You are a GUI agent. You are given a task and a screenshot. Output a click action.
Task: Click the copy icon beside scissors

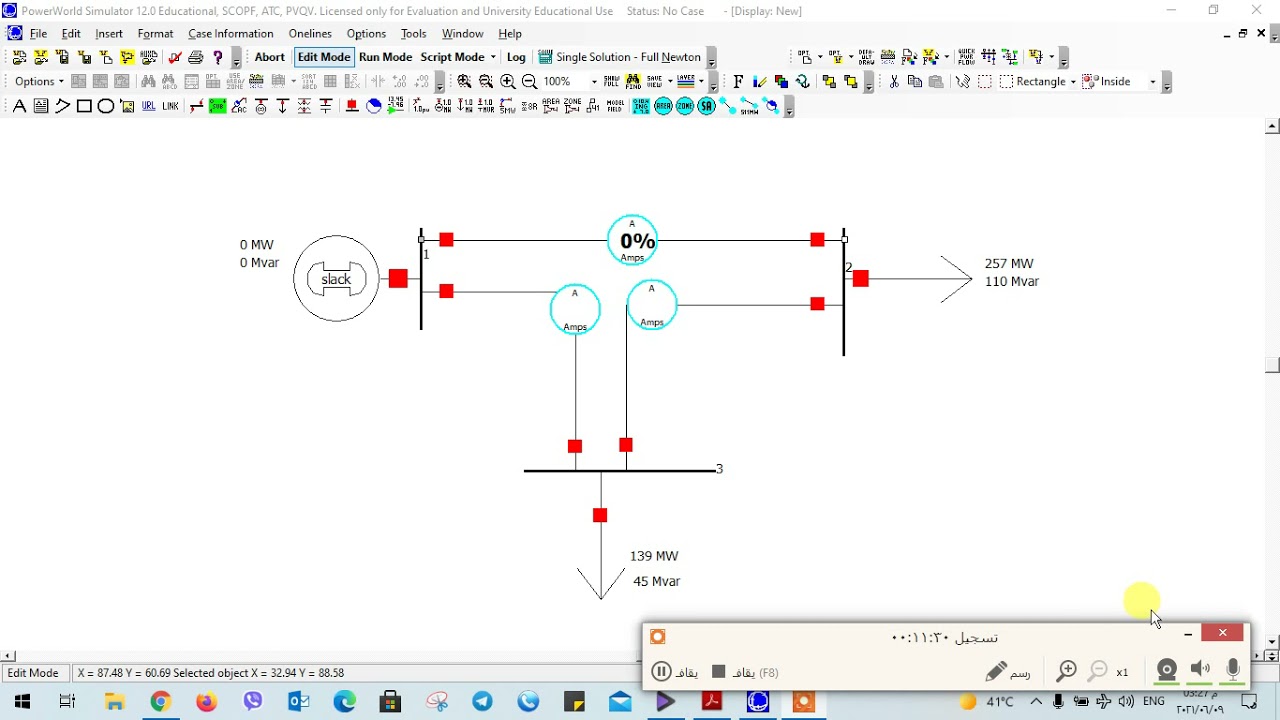pos(914,81)
